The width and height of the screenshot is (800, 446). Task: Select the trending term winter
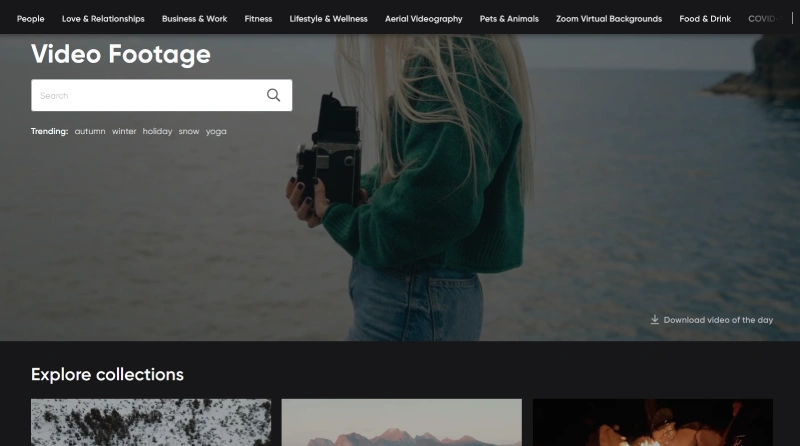124,131
